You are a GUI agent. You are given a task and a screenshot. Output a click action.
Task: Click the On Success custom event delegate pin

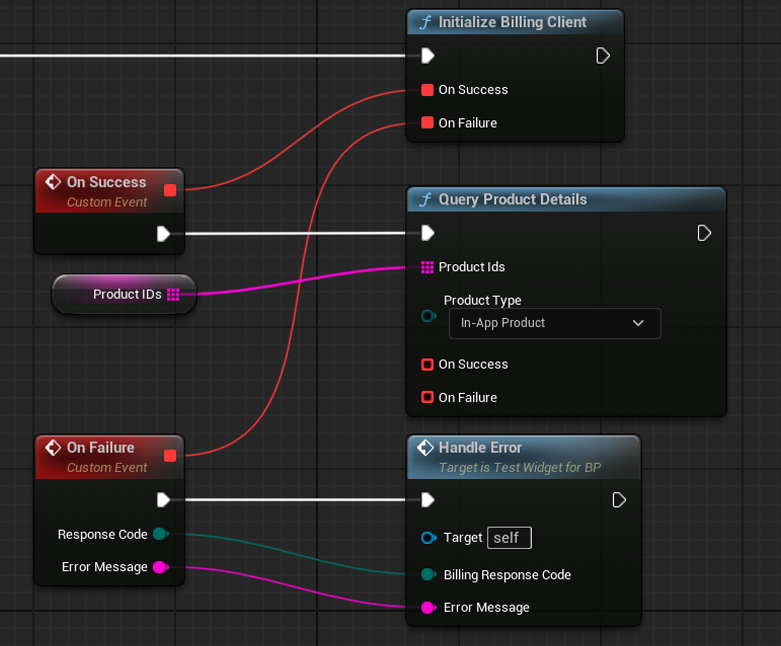click(170, 190)
